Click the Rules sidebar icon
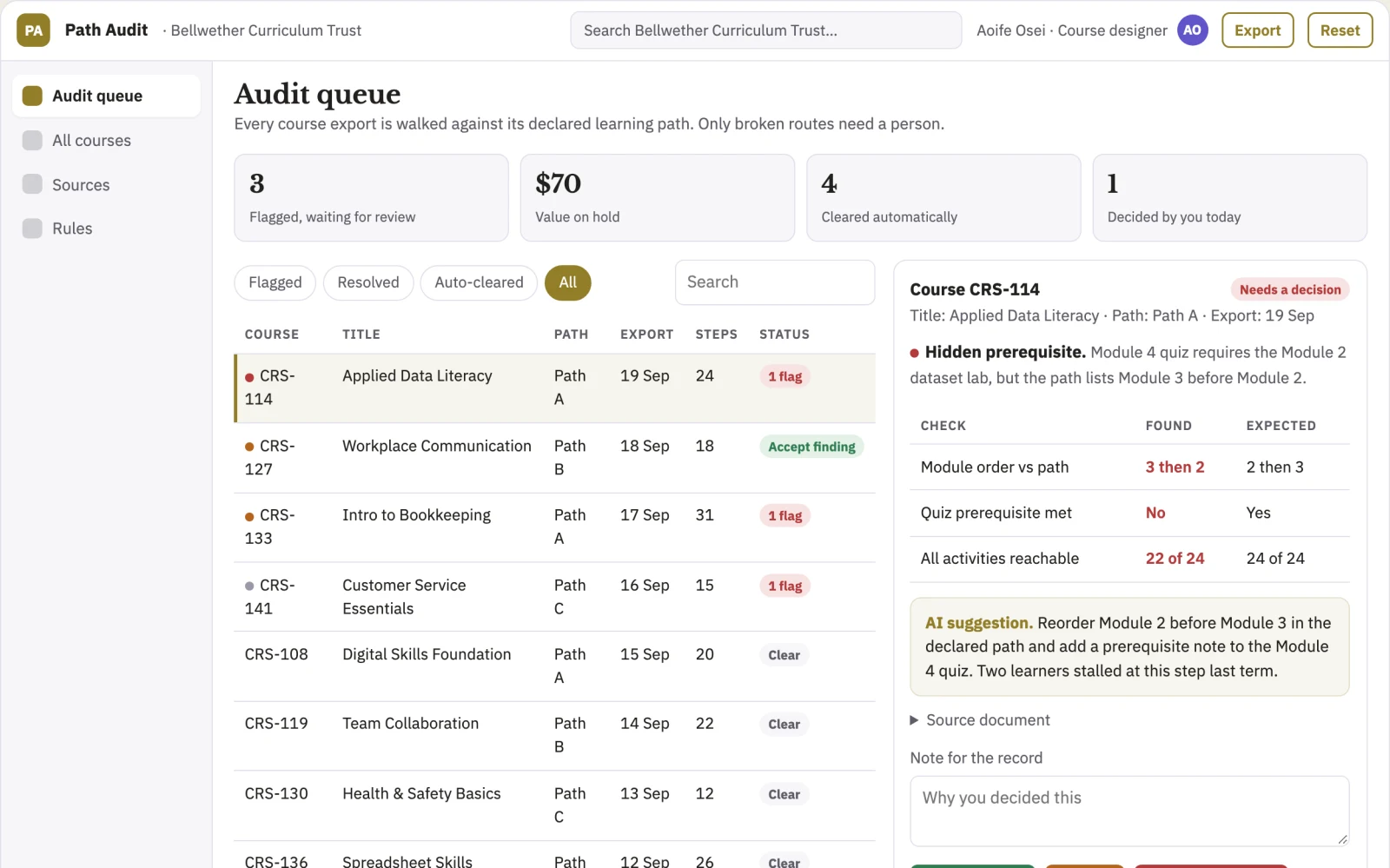 pos(32,229)
